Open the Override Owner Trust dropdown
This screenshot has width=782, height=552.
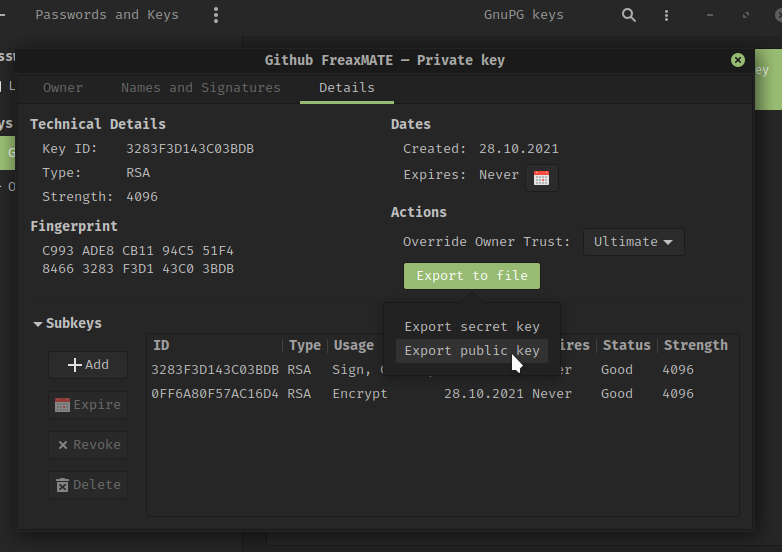click(633, 242)
